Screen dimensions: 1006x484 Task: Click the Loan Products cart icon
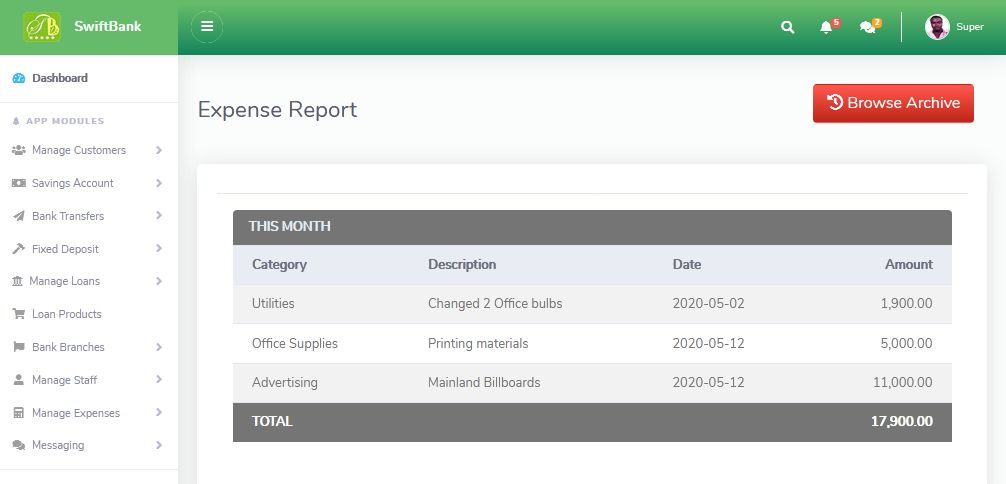point(19,314)
